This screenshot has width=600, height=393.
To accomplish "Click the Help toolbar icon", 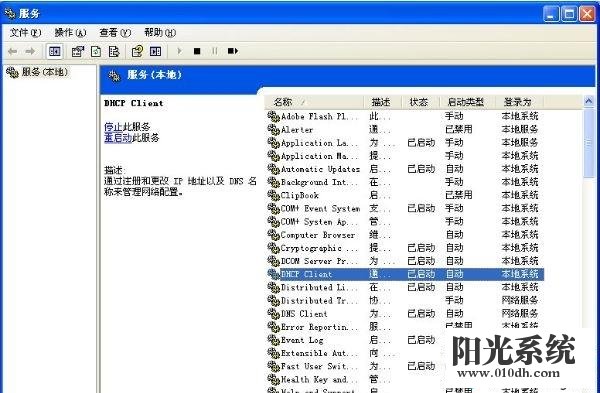I will click(x=137, y=51).
